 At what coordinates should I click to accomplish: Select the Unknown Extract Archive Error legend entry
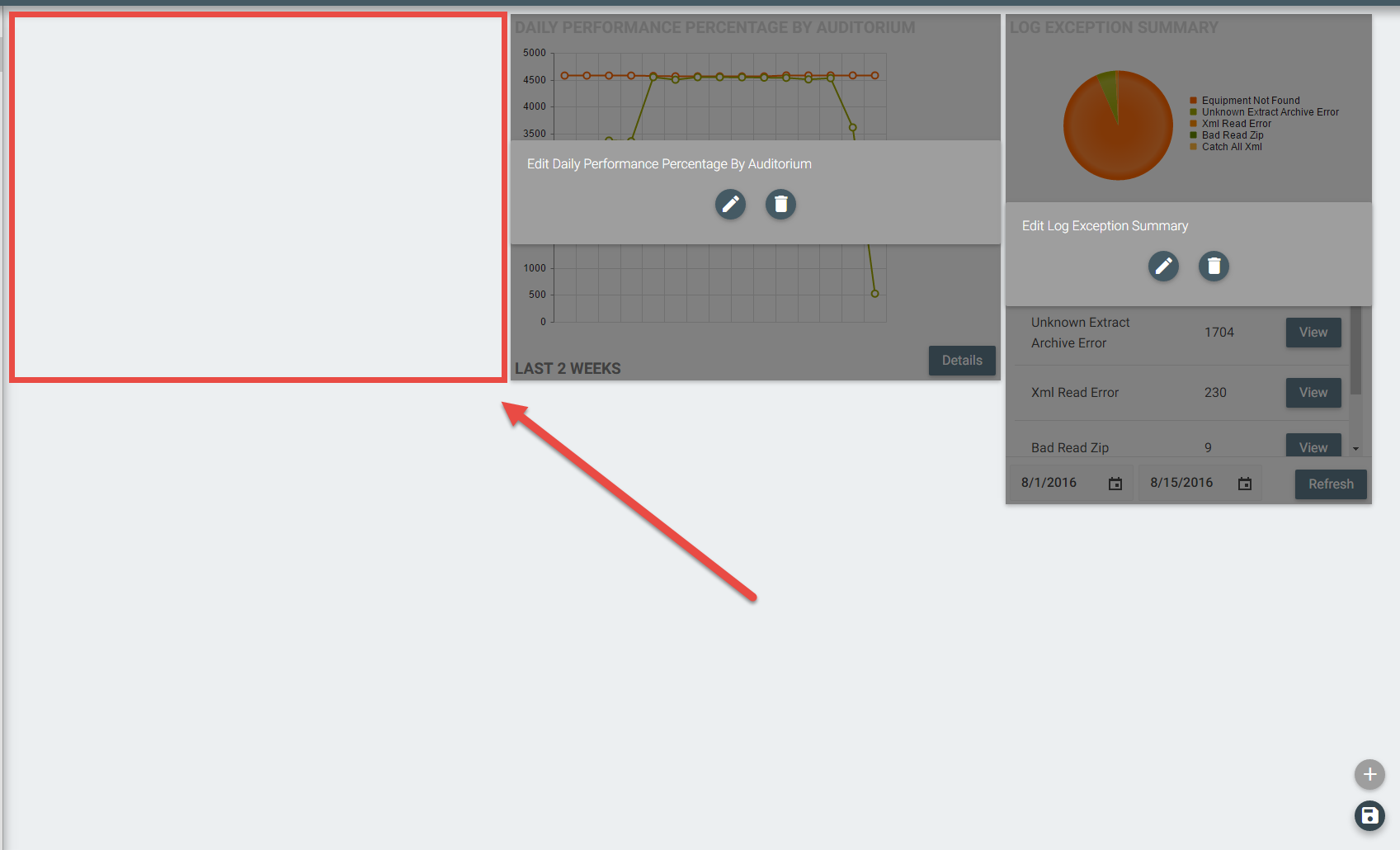tap(1270, 112)
